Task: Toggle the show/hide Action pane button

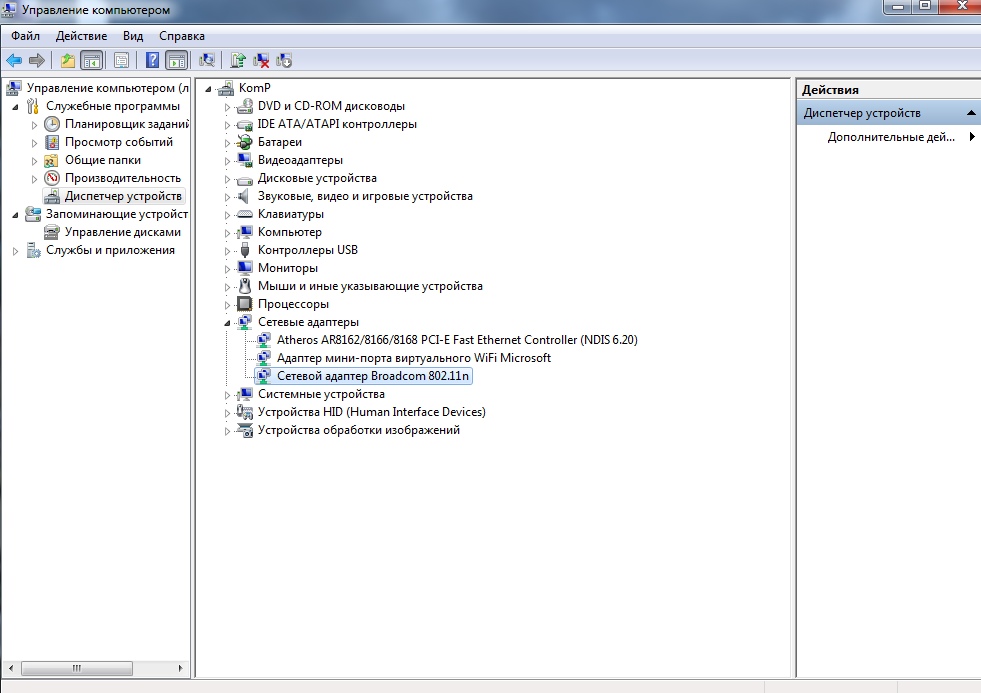Action: [x=176, y=61]
